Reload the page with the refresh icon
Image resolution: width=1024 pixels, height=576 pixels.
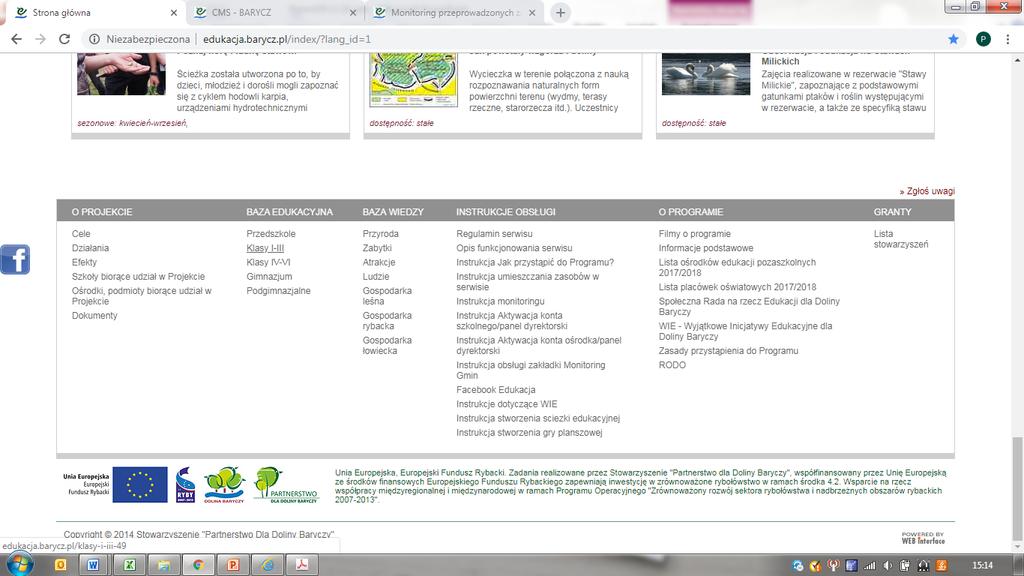pos(64,39)
